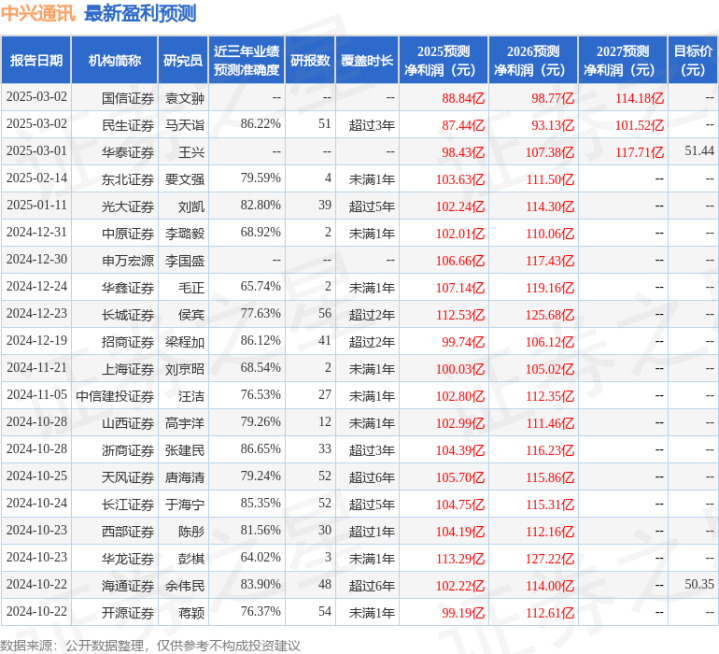The width and height of the screenshot is (719, 654).
Task: Click the 机构简称 column header
Action: point(115,61)
